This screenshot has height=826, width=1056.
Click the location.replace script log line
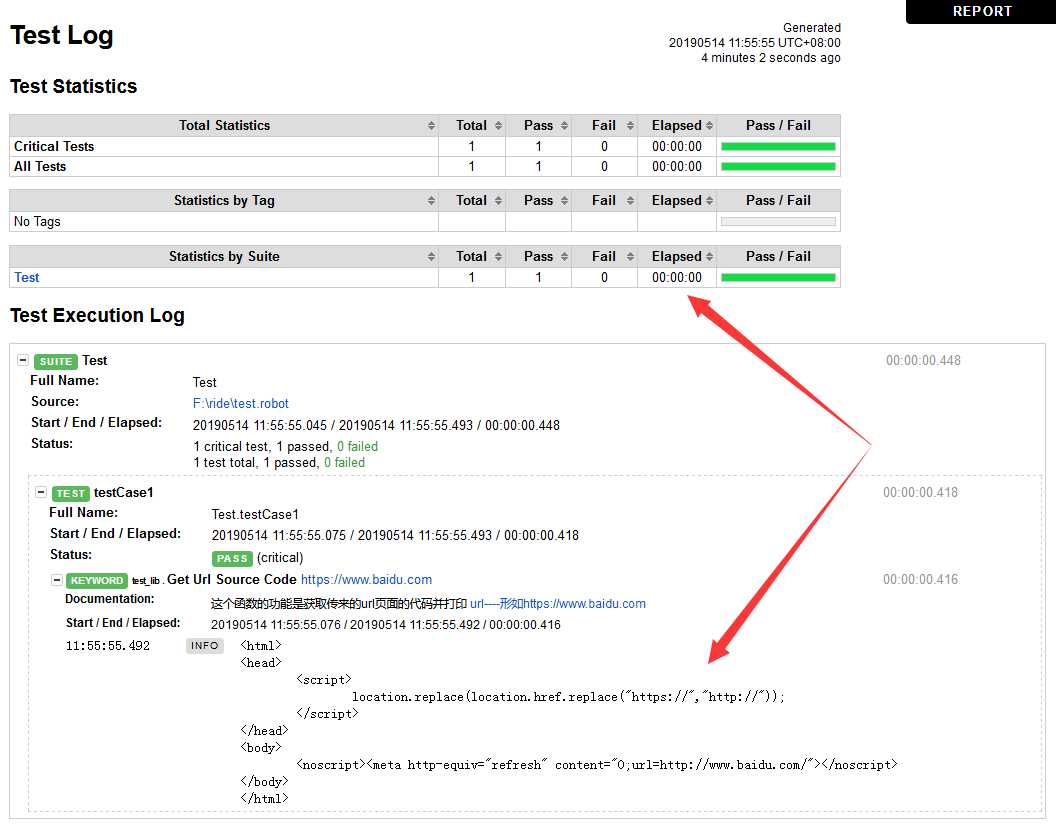click(x=568, y=697)
